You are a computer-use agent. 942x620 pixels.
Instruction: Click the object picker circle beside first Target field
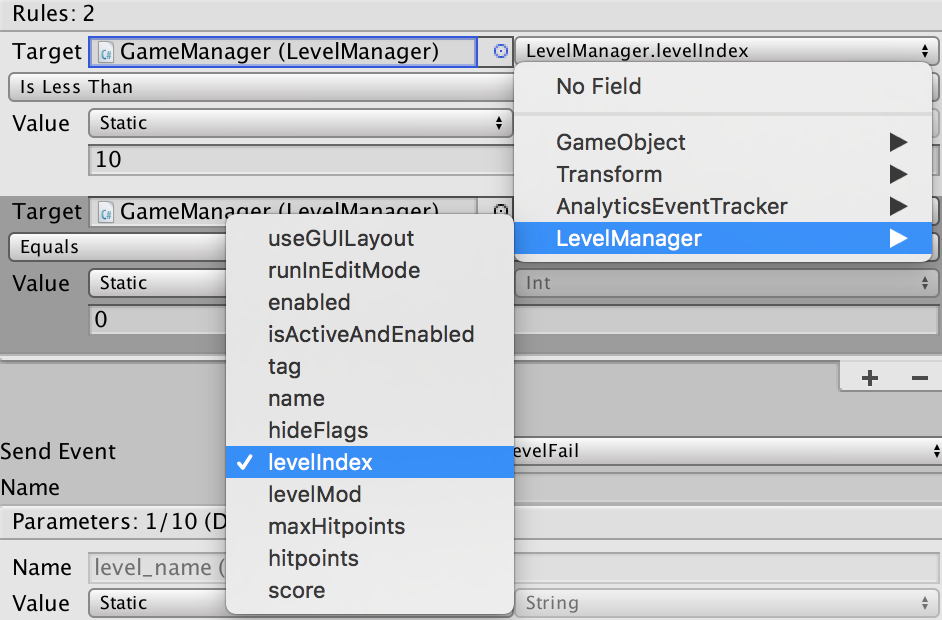point(500,51)
